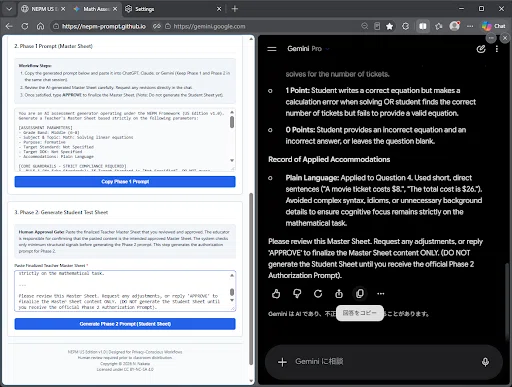Click the favorites star icon
This screenshot has height=387, width=512.
click(389, 26)
